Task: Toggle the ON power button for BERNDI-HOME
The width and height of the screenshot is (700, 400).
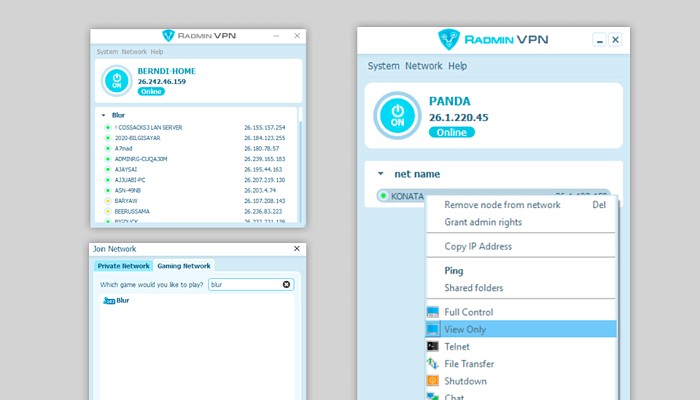Action: (x=117, y=81)
